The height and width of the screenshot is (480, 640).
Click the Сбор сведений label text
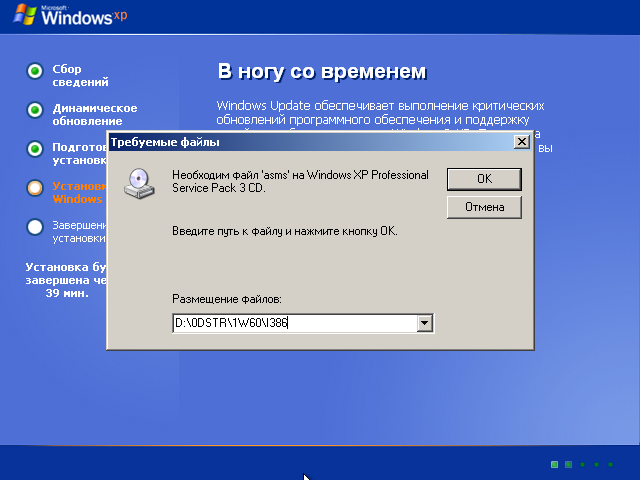(x=80, y=76)
